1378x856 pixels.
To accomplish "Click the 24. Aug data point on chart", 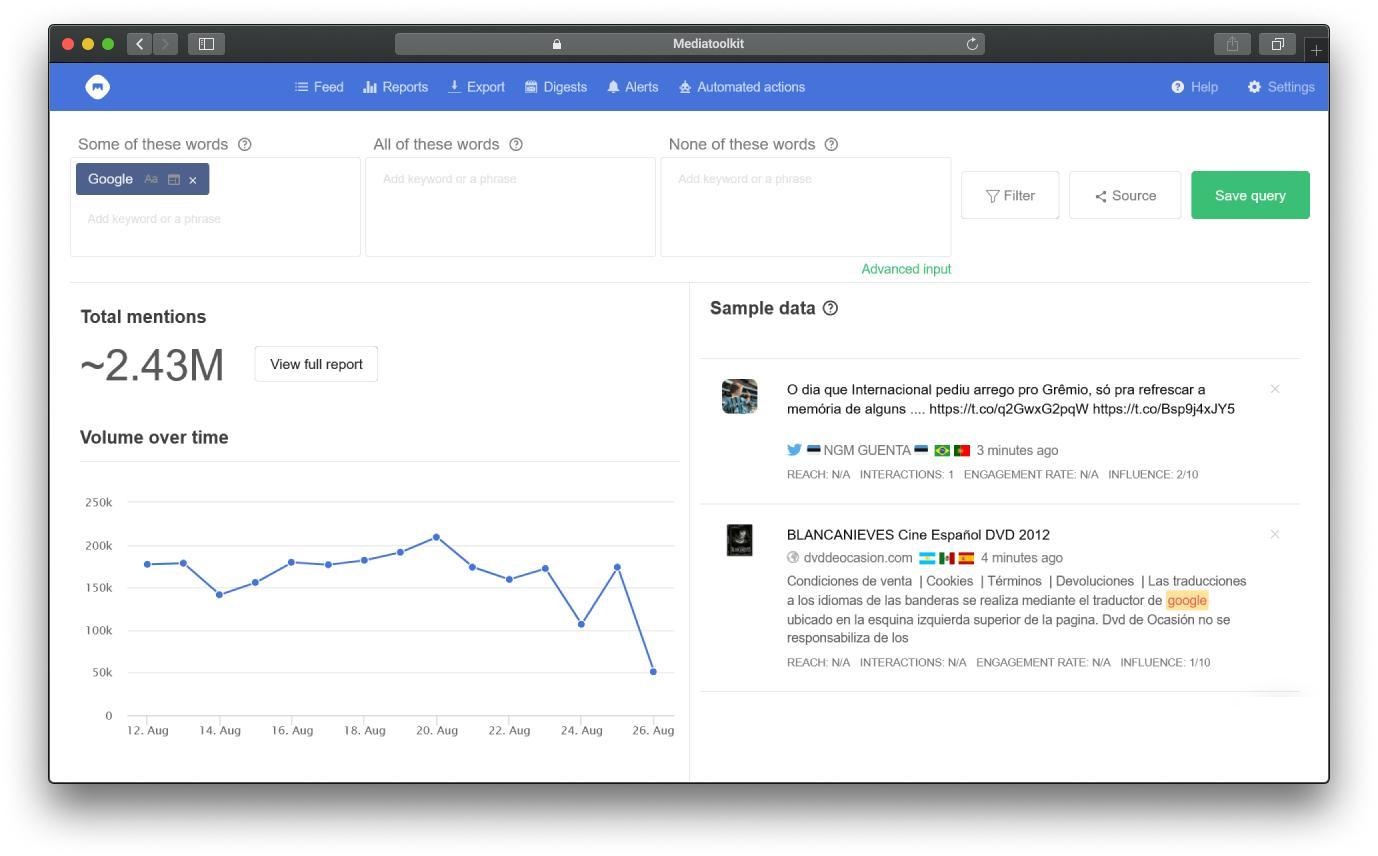I will 581,624.
